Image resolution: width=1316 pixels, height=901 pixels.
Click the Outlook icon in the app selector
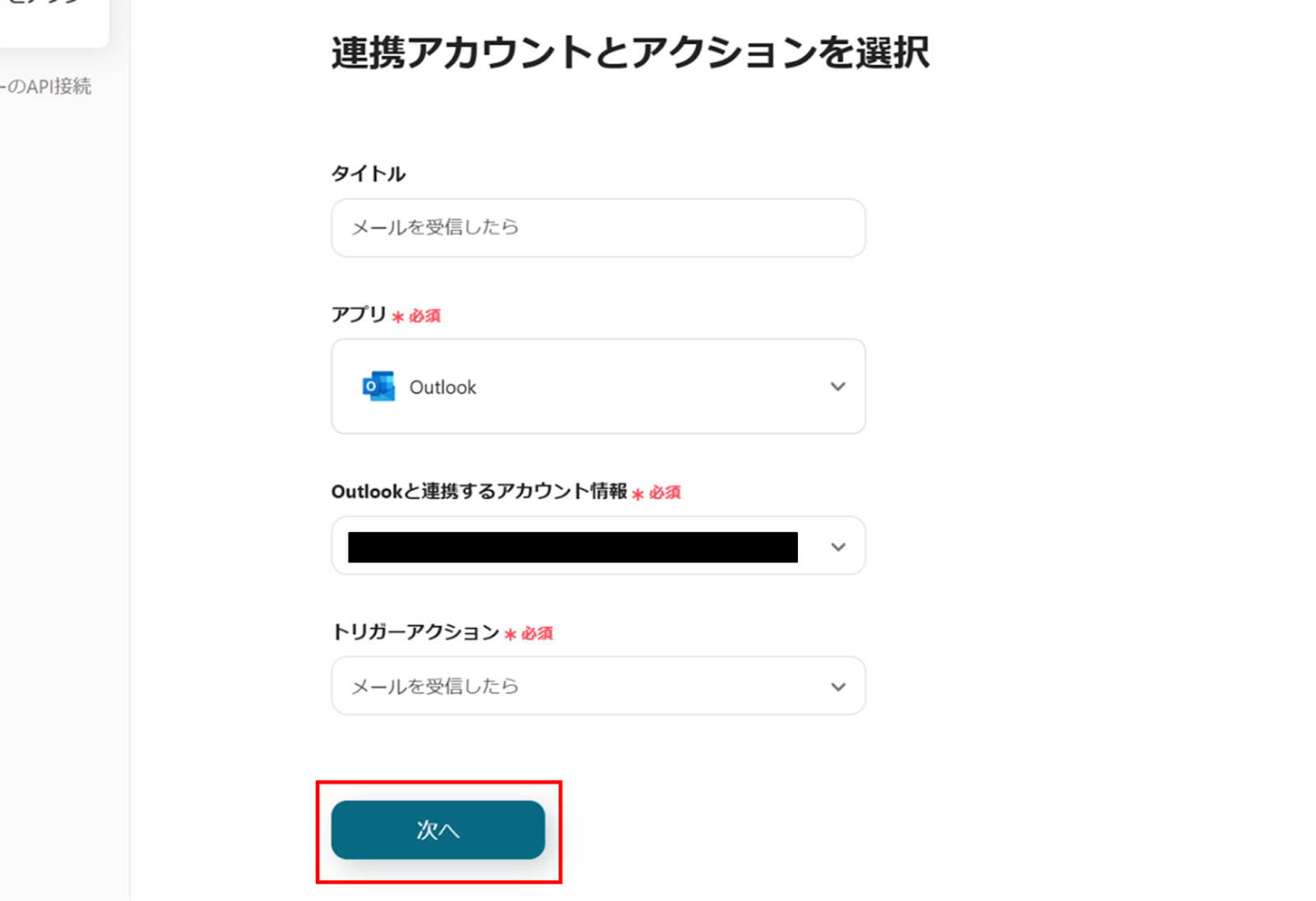coord(378,386)
